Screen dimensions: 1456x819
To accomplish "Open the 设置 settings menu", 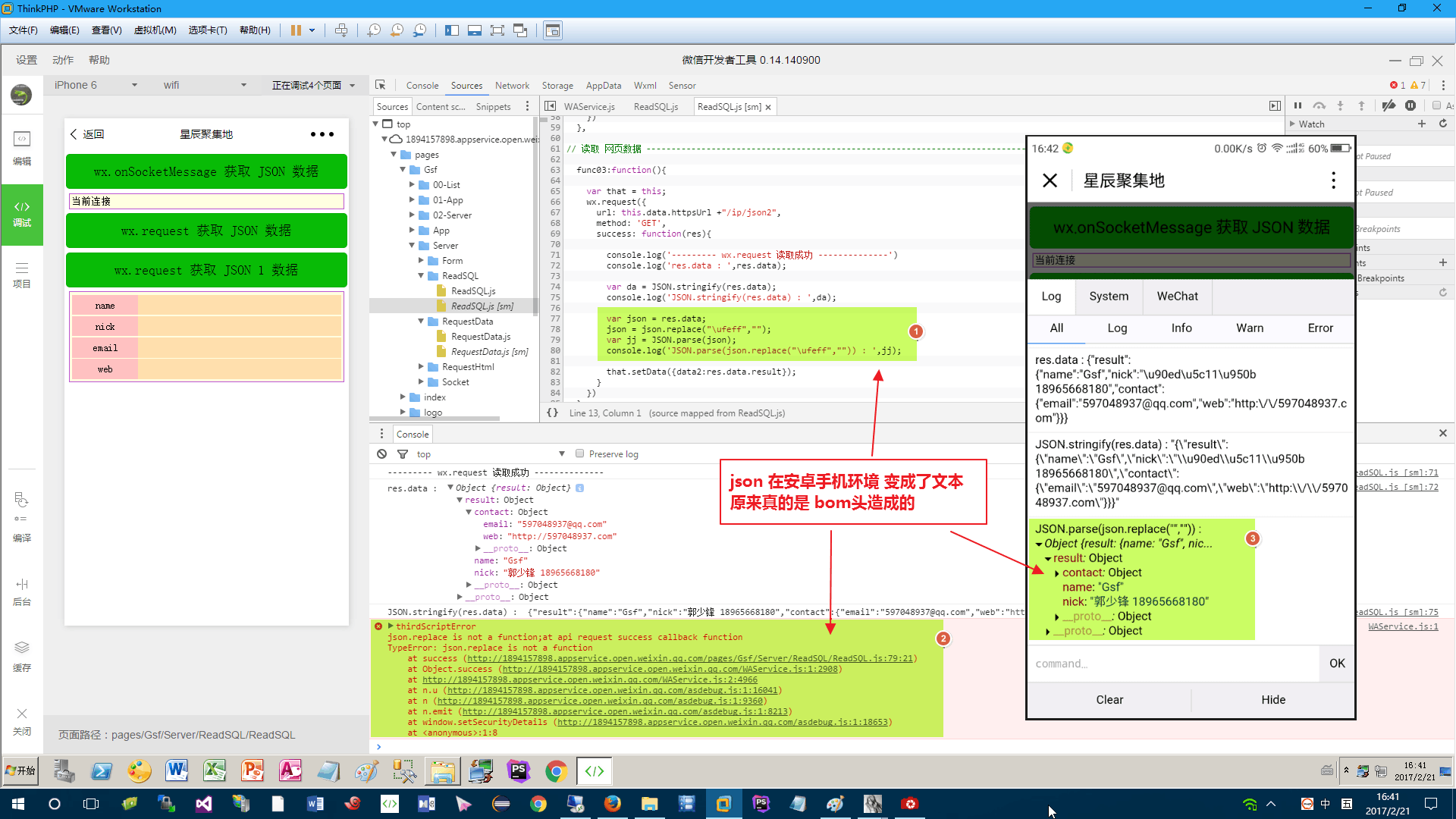I will coord(27,60).
